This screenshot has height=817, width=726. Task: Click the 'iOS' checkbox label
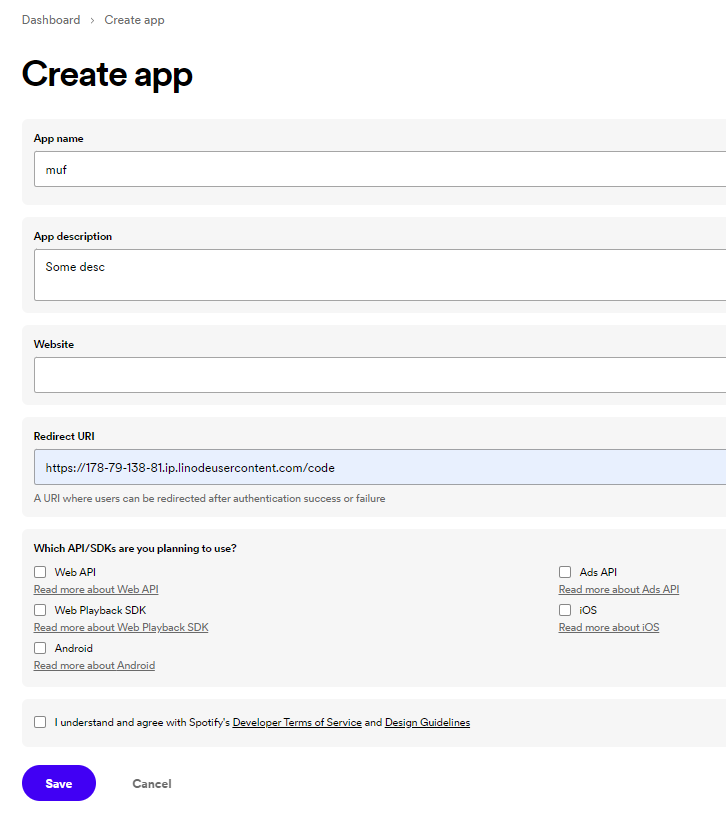[588, 610]
